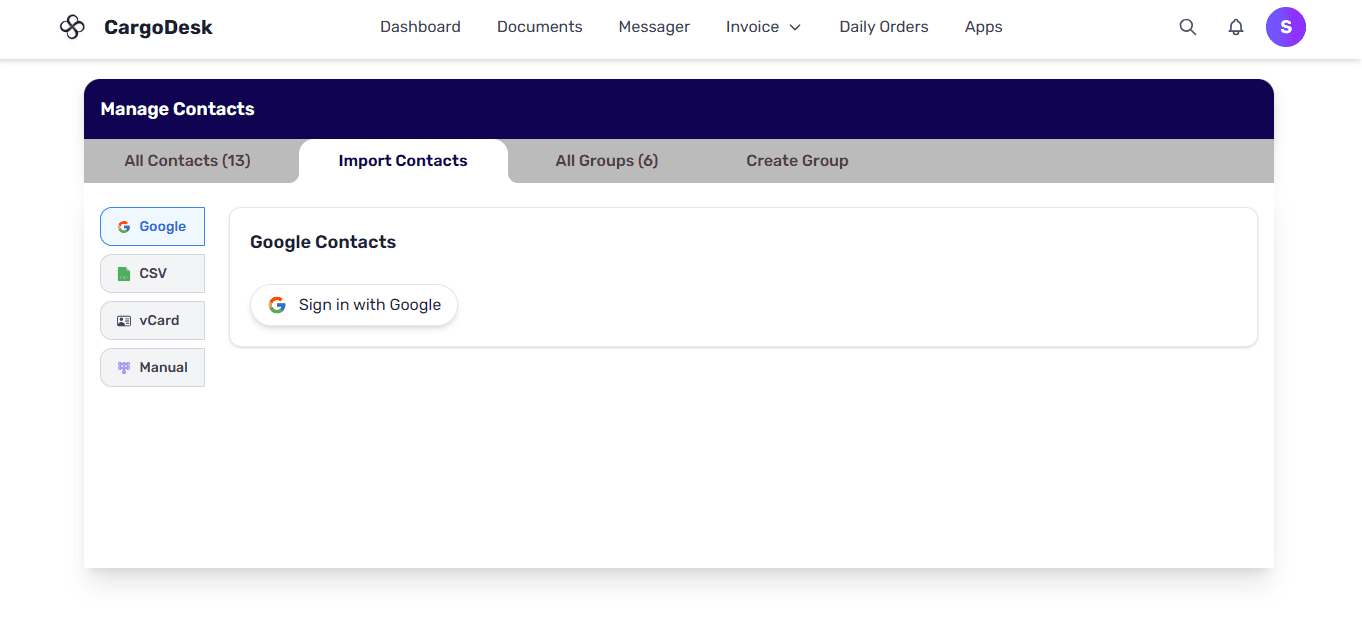Open Daily Orders page
This screenshot has width=1362, height=631.
pyautogui.click(x=884, y=27)
